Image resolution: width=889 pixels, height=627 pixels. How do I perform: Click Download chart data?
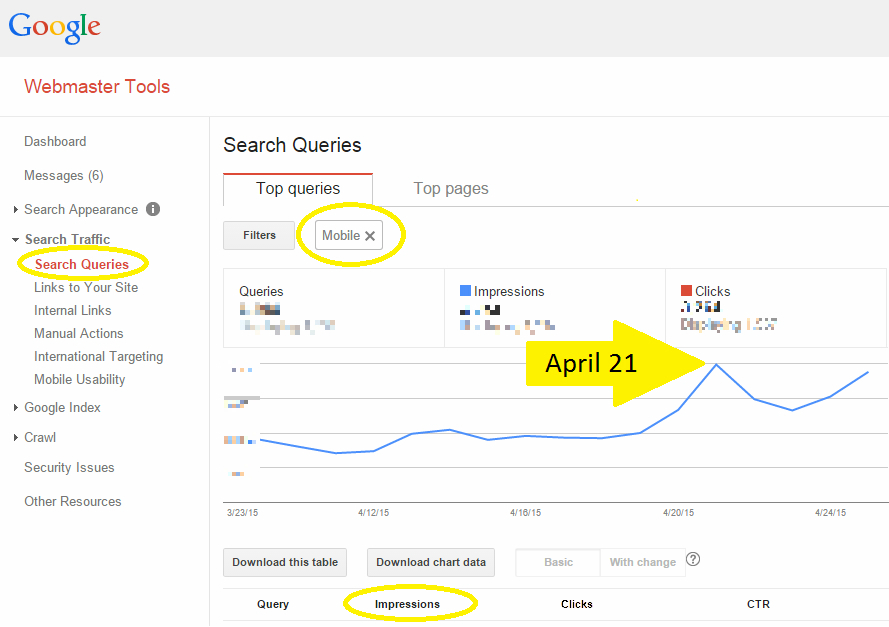click(x=431, y=562)
